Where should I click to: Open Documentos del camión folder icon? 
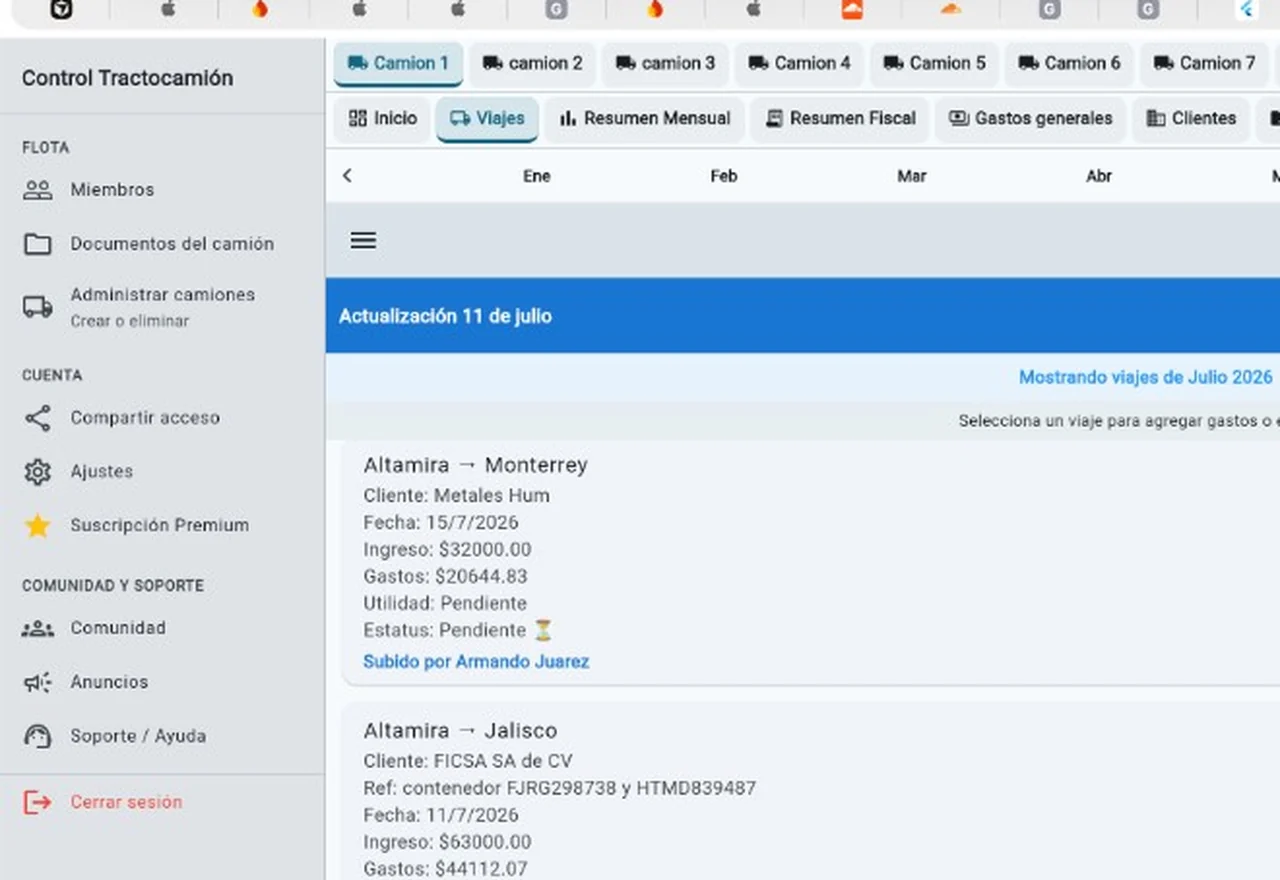click(37, 244)
